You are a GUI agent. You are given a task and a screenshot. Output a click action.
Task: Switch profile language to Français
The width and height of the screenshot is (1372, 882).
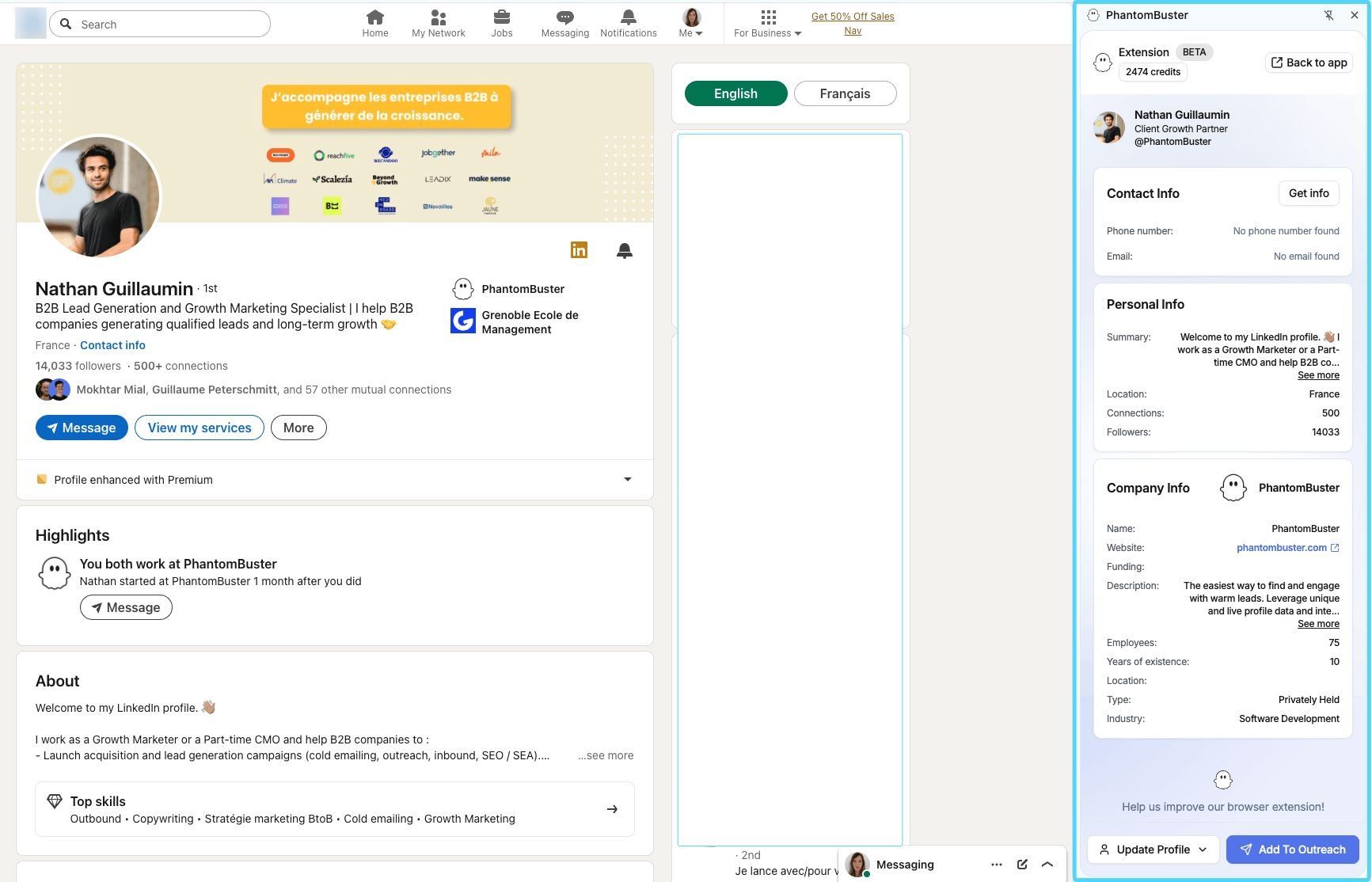click(x=845, y=93)
